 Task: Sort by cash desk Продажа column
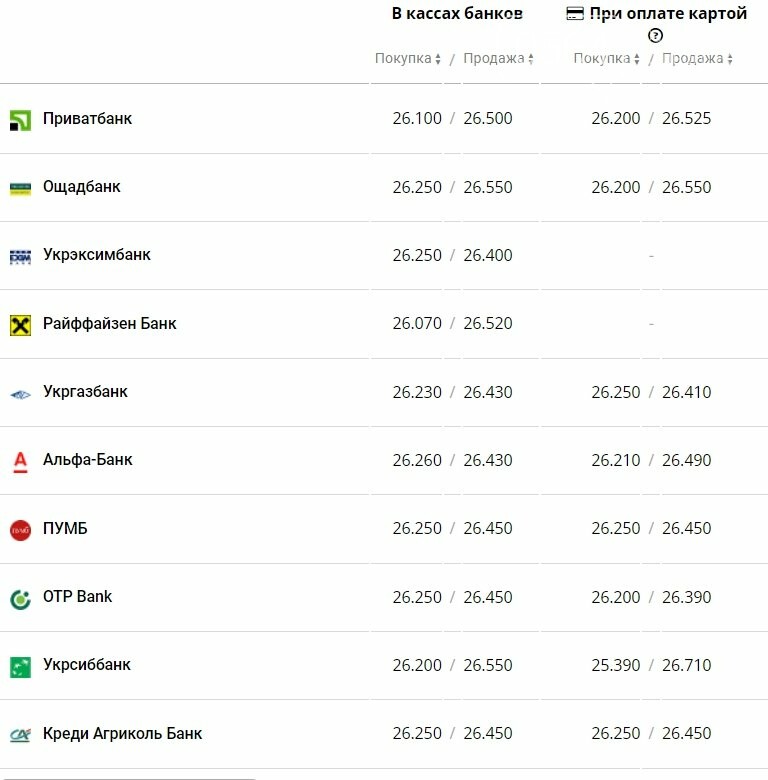click(498, 59)
